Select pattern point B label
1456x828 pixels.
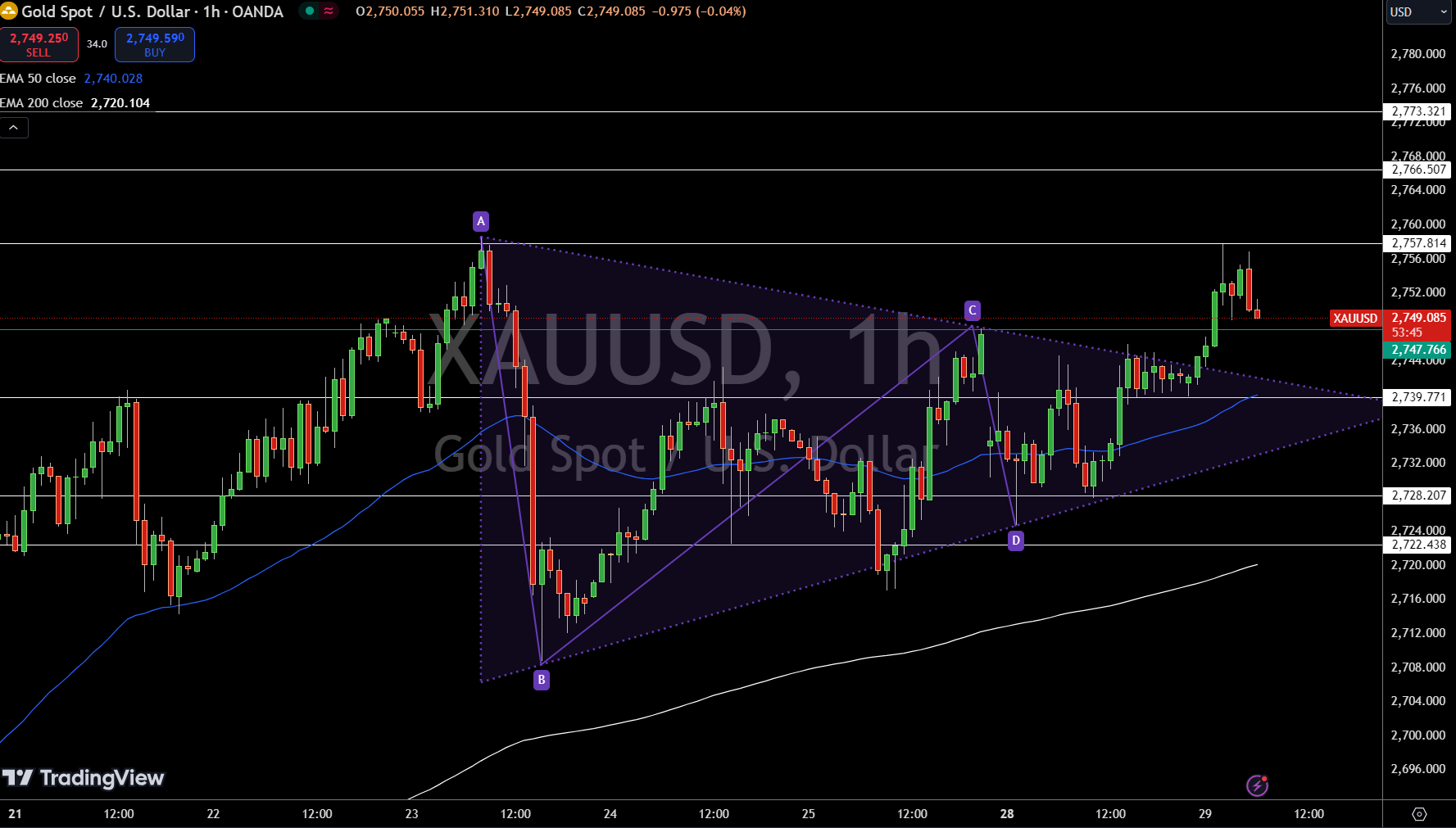(542, 680)
